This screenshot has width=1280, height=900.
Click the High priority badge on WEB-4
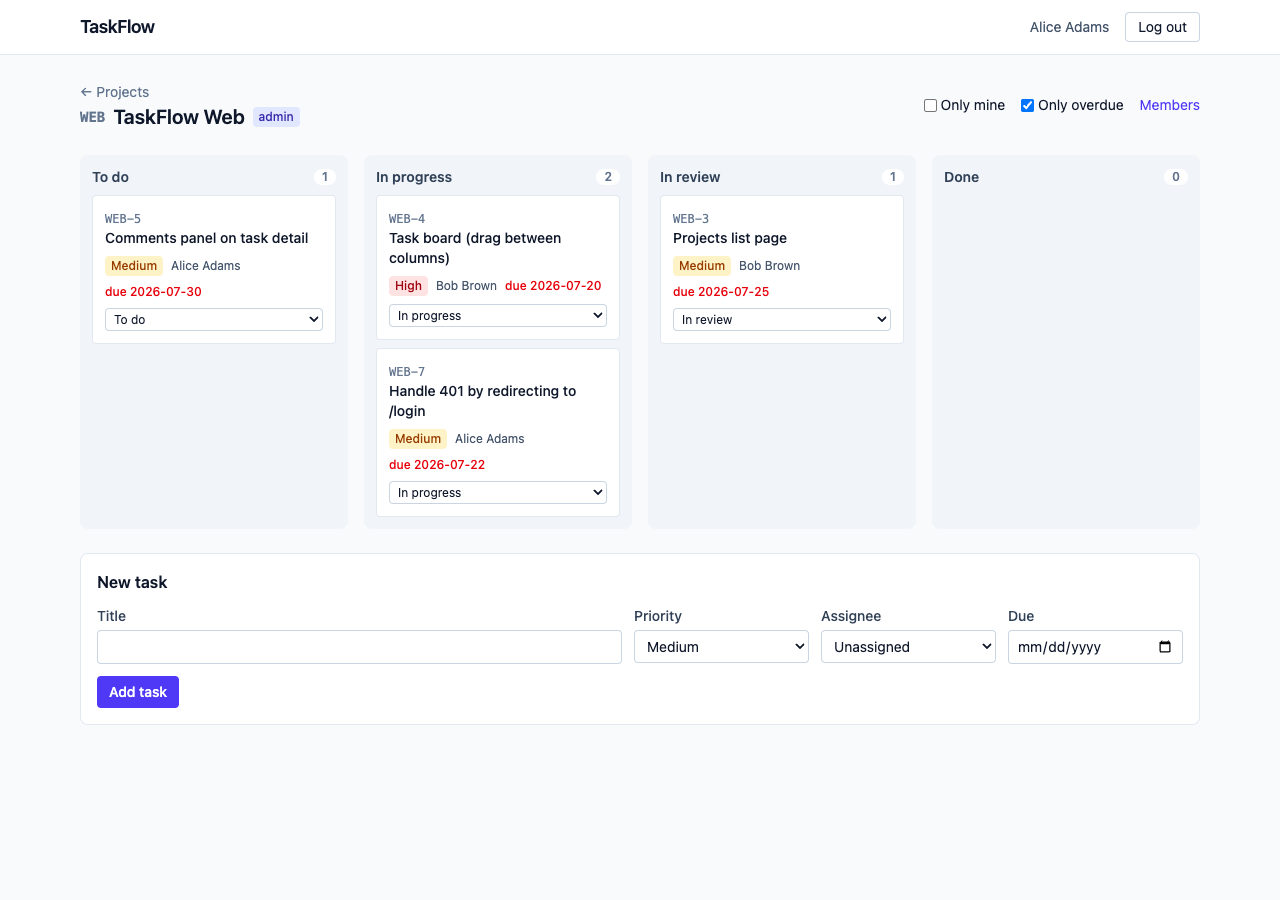(x=408, y=286)
